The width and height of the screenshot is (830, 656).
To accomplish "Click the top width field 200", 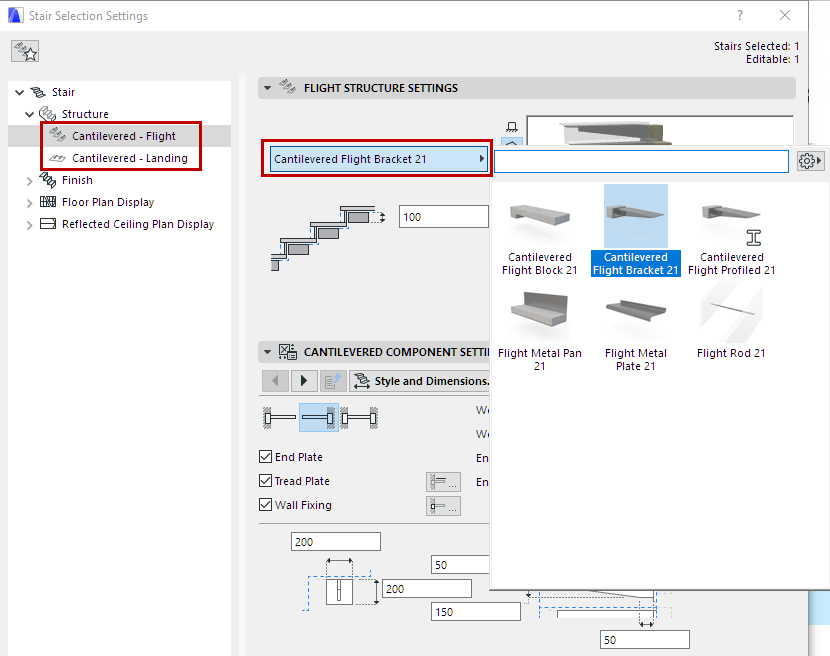I will [336, 542].
